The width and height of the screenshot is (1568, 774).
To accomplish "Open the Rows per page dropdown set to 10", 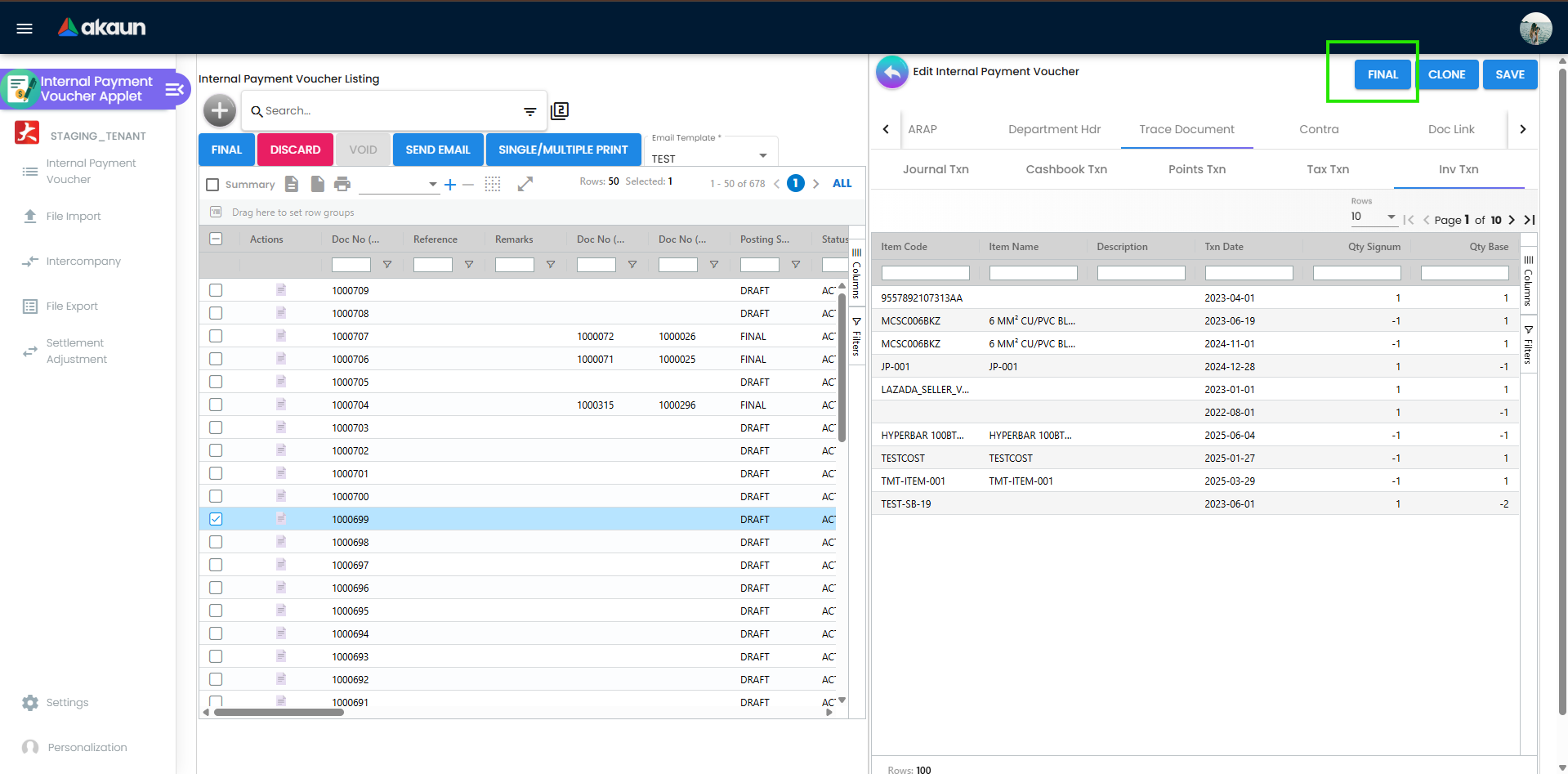I will pos(1389,217).
